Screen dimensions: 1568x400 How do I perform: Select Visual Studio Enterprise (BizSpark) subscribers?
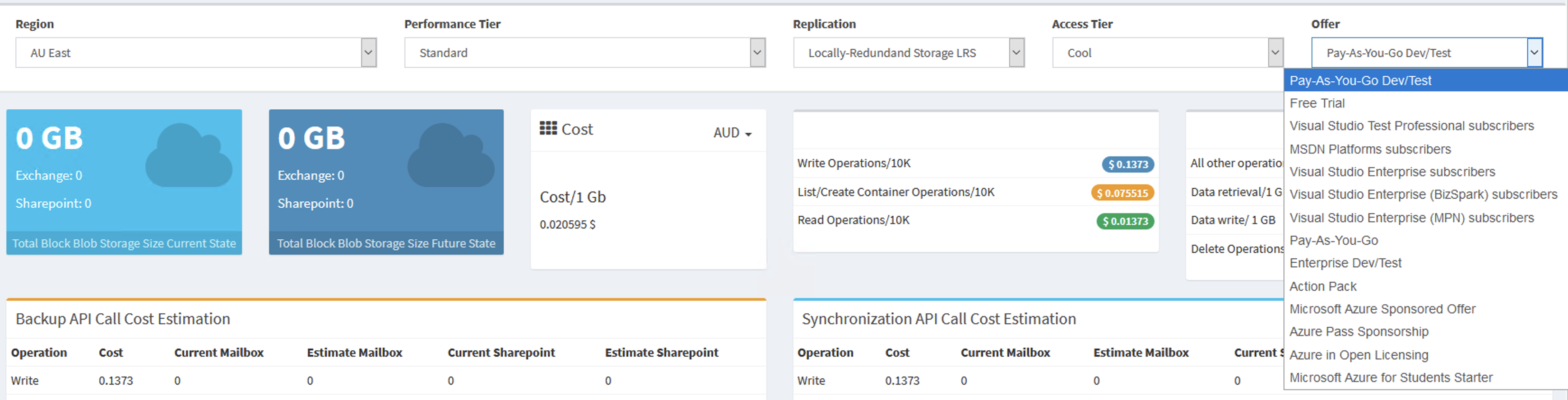click(1423, 195)
